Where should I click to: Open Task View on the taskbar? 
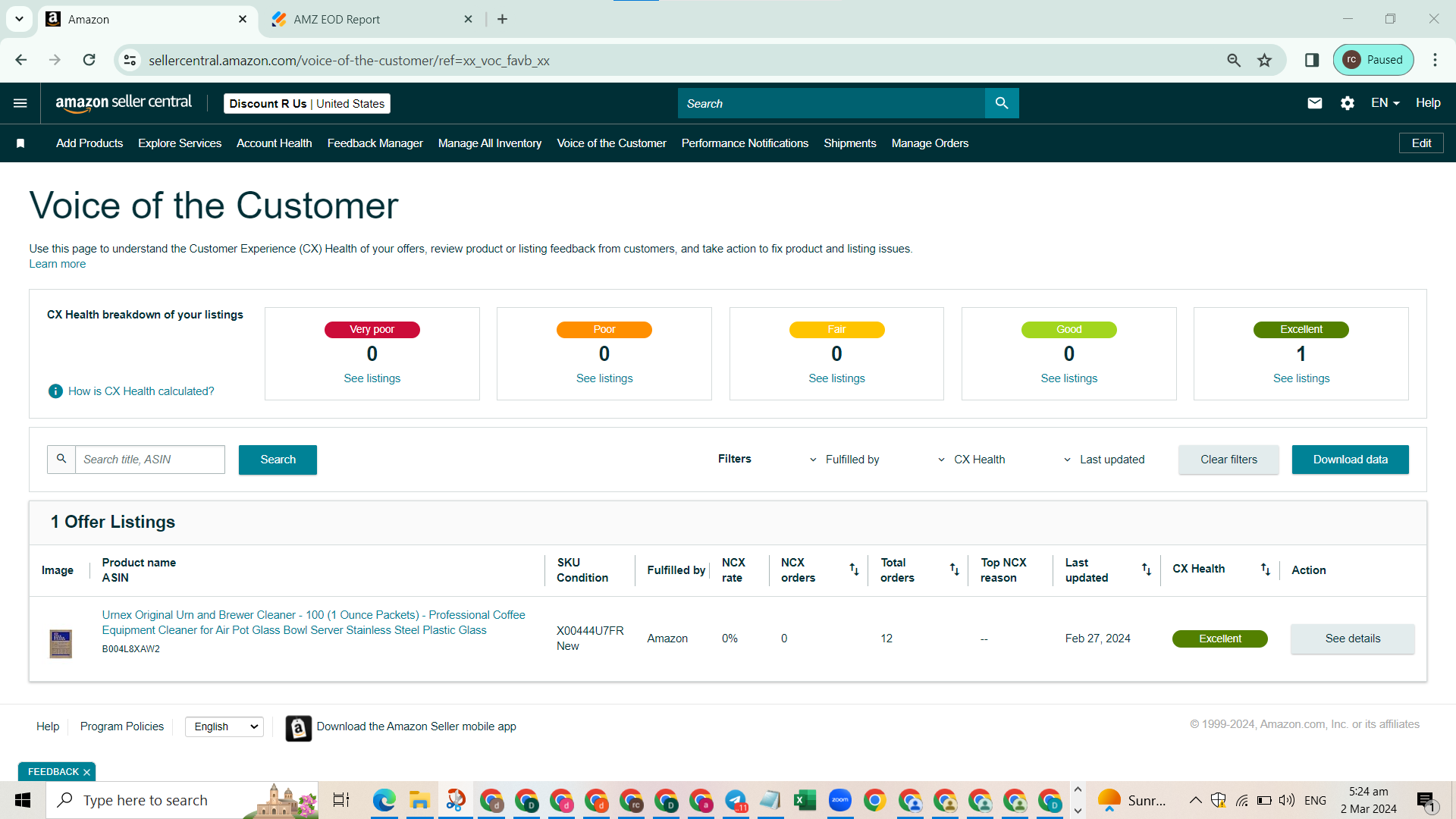341,800
